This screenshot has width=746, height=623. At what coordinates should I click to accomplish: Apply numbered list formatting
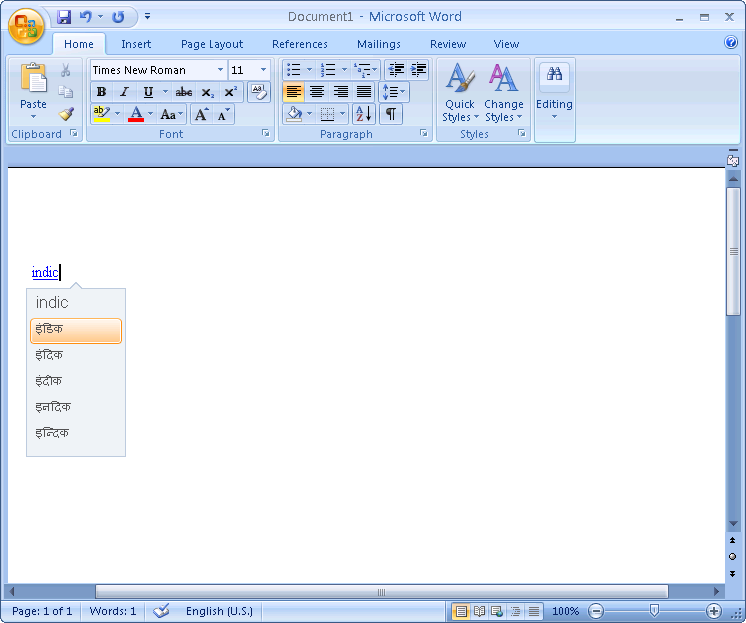tap(328, 70)
